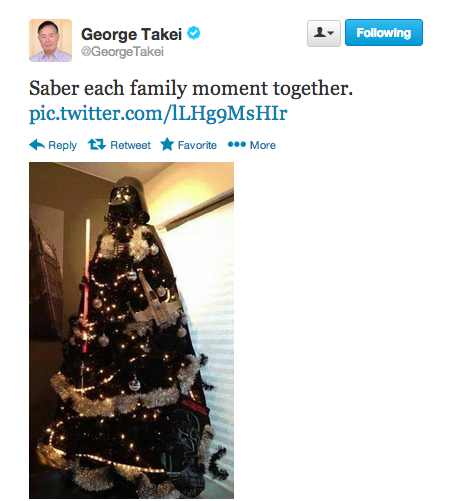Enlarge the Darth Vader Christmas tree photo

tap(131, 330)
